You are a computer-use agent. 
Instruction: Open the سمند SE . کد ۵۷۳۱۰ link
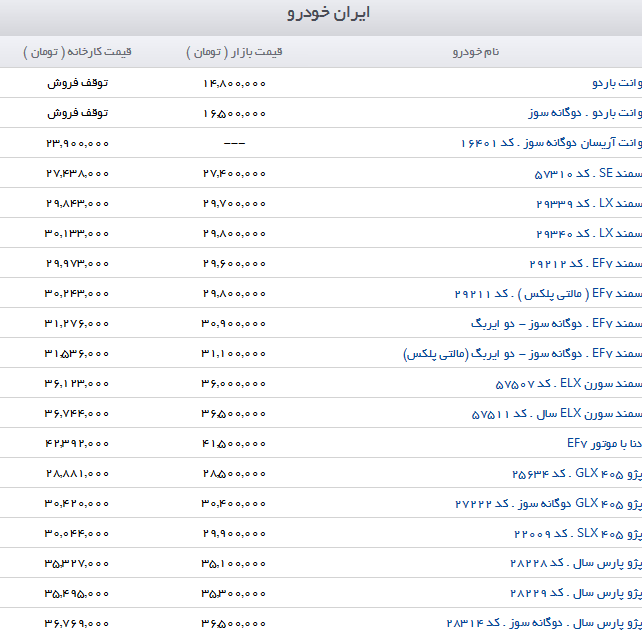coord(588,173)
